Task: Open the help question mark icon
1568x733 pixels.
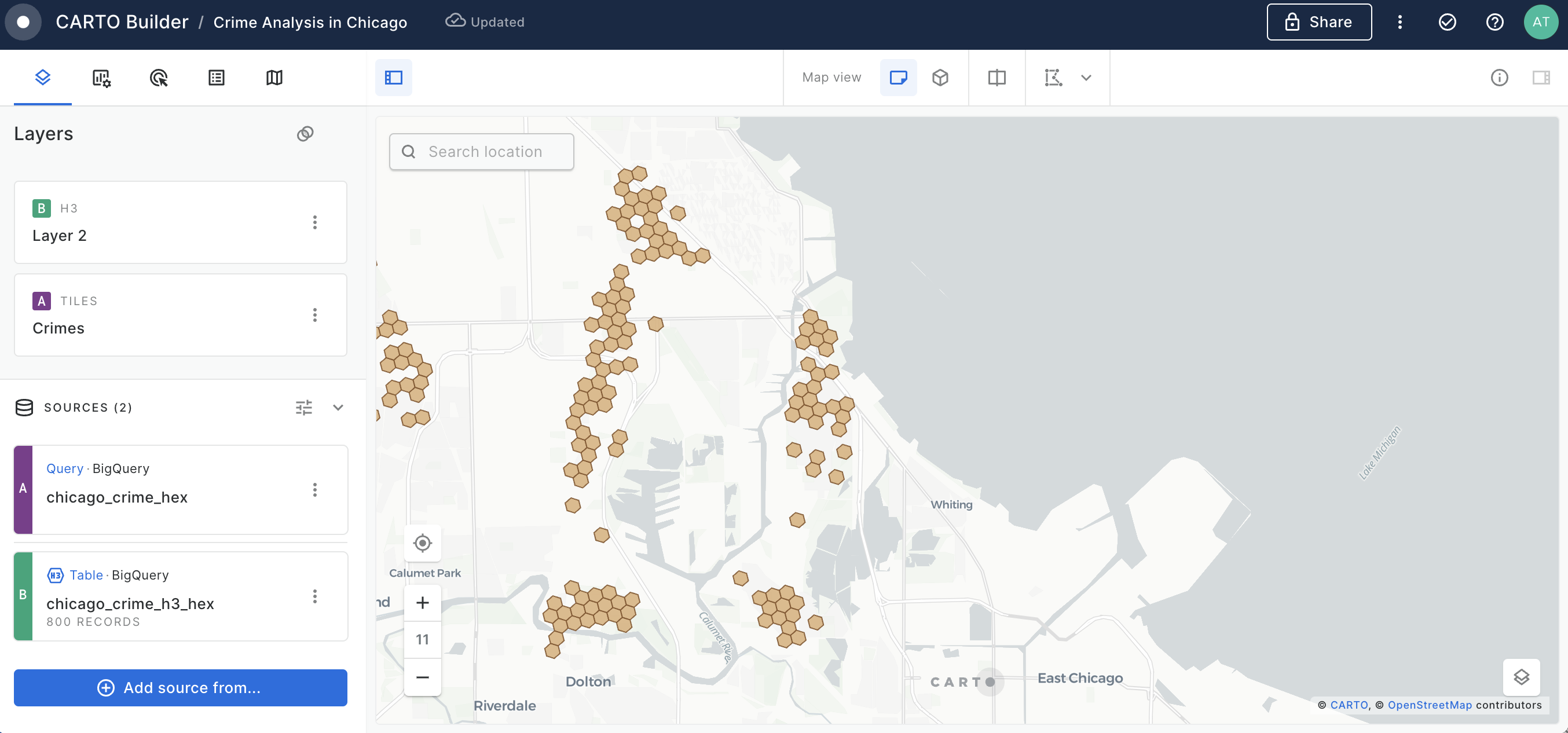Action: [x=1495, y=22]
